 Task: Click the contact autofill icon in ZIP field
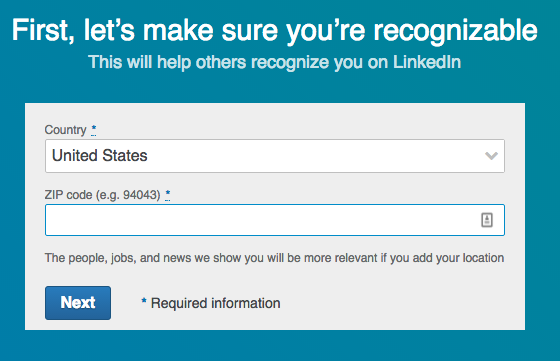487,220
